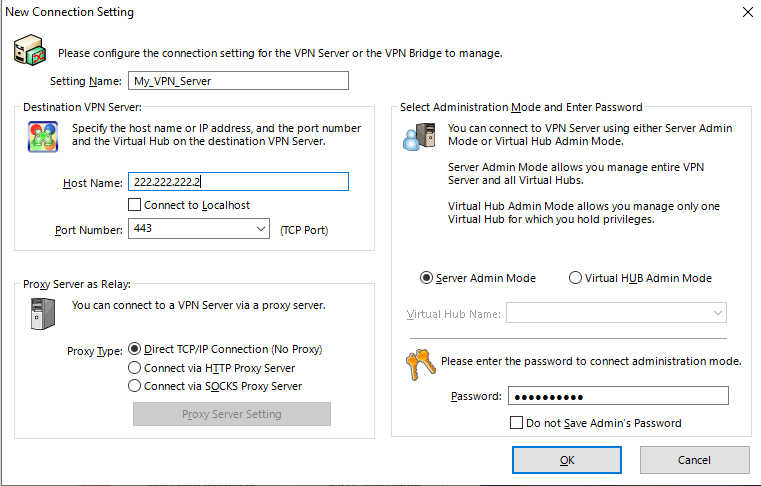Close the New Connection Setting dialog
761x486 pixels.
point(748,12)
